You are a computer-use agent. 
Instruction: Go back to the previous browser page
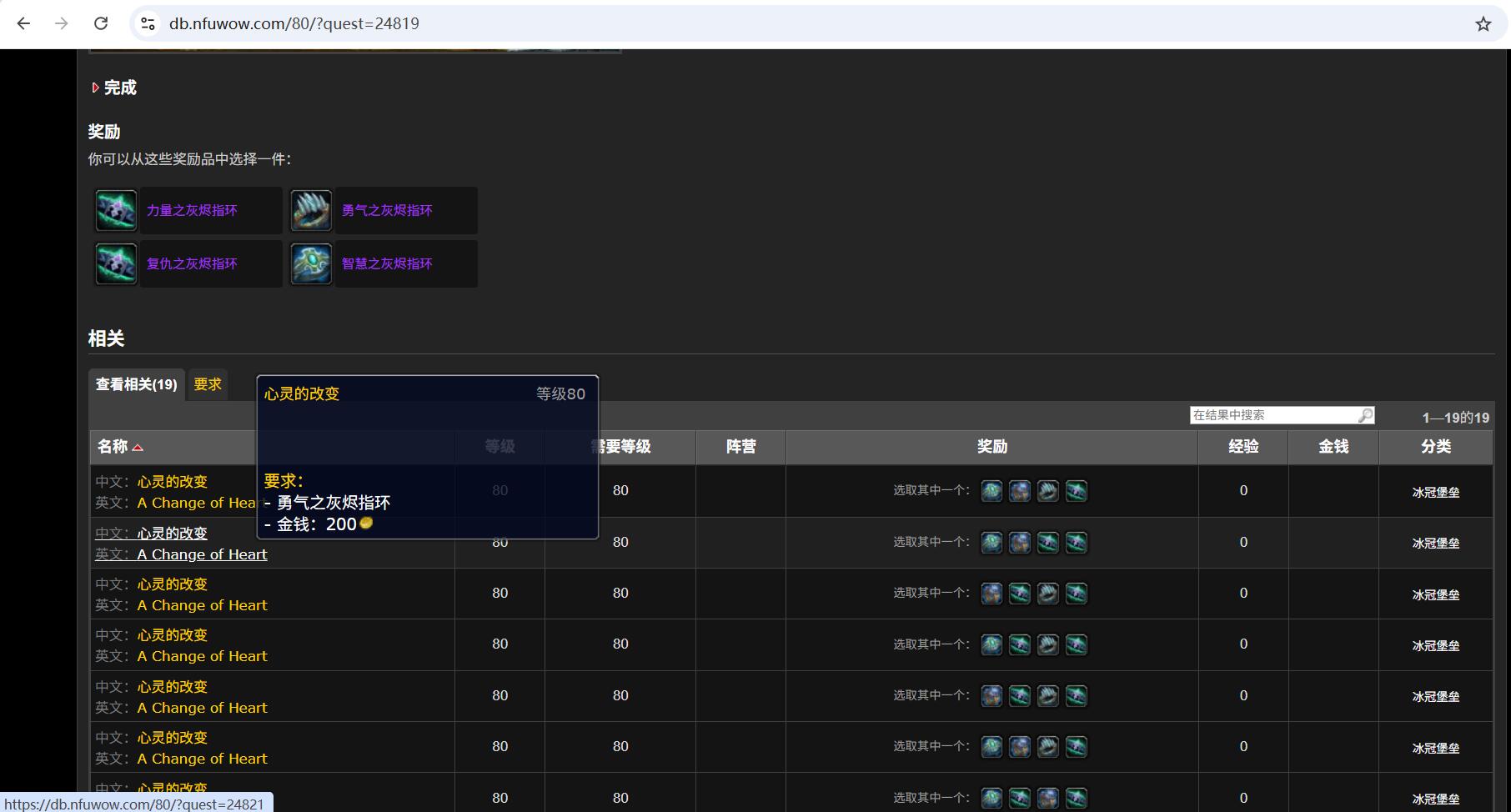23,23
